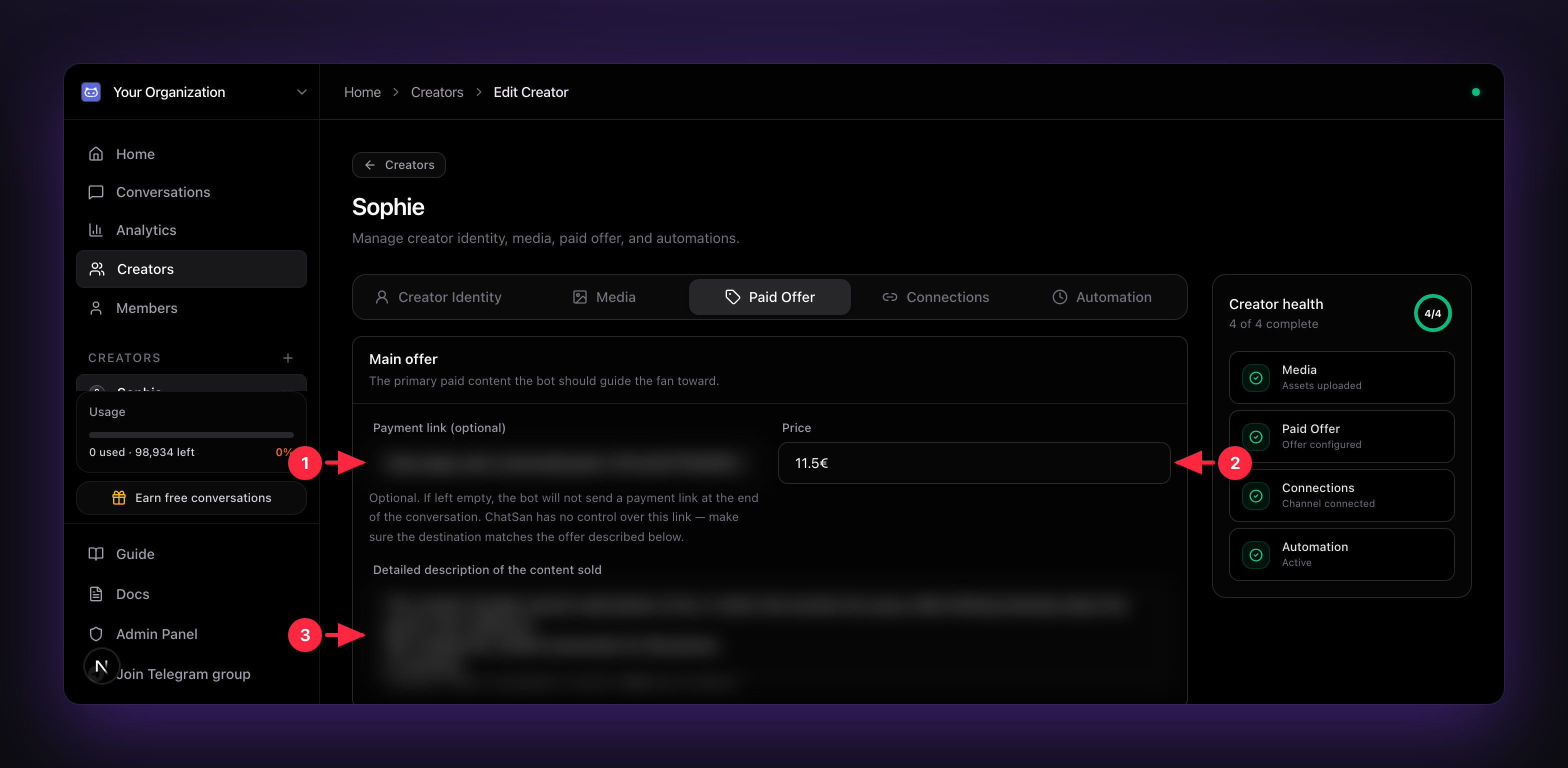
Task: Click Earn free conversations button
Action: (191, 498)
